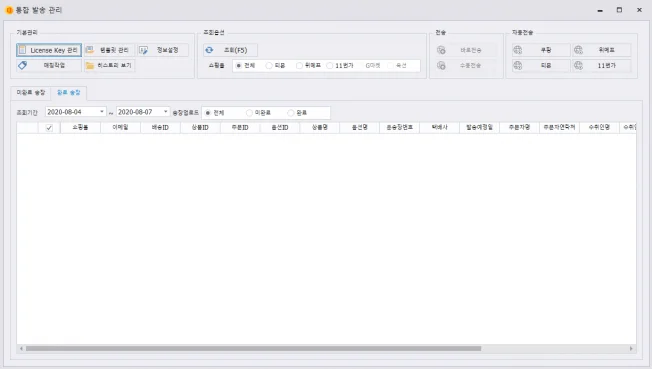This screenshot has width=652, height=369.
Task: Sort by the 주문자명 column header
Action: click(519, 128)
